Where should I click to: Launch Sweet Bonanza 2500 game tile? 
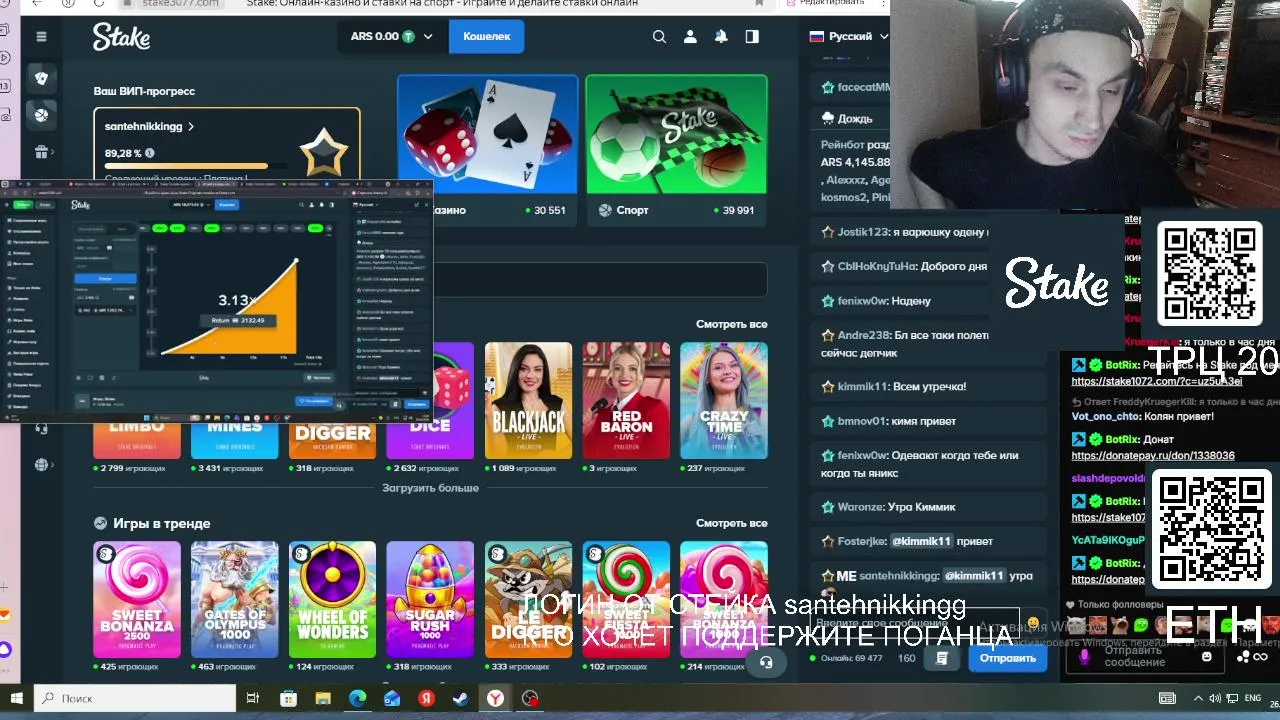(137, 599)
